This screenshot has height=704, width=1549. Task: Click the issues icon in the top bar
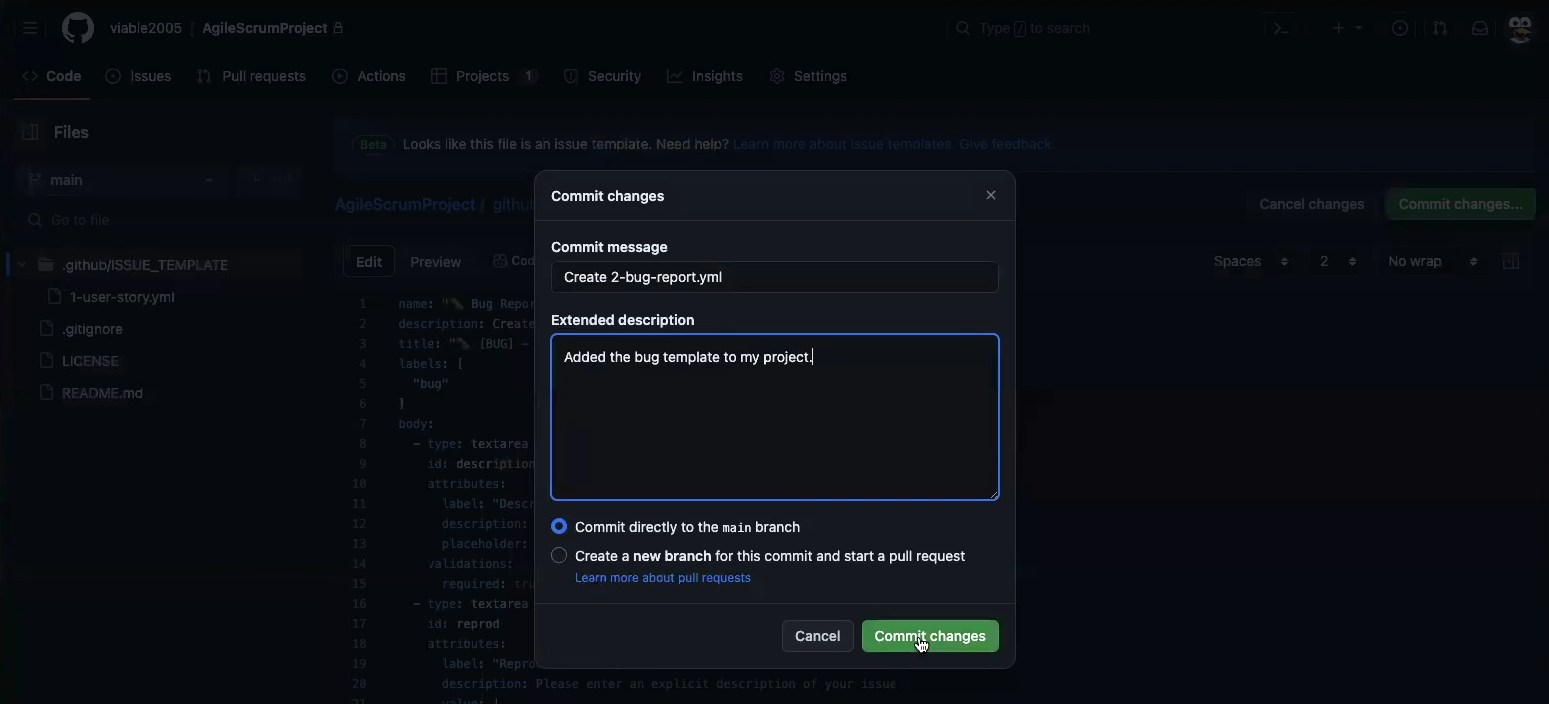point(1400,28)
